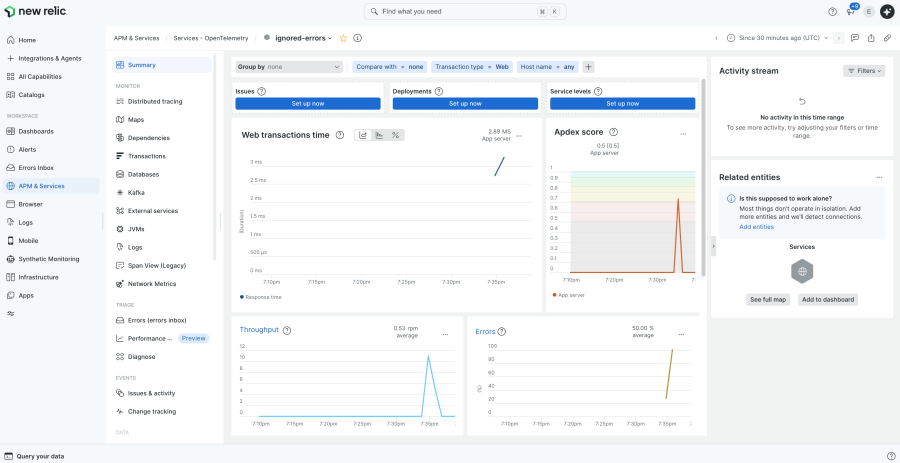
Task: Open user account avatar E
Action: point(869,11)
